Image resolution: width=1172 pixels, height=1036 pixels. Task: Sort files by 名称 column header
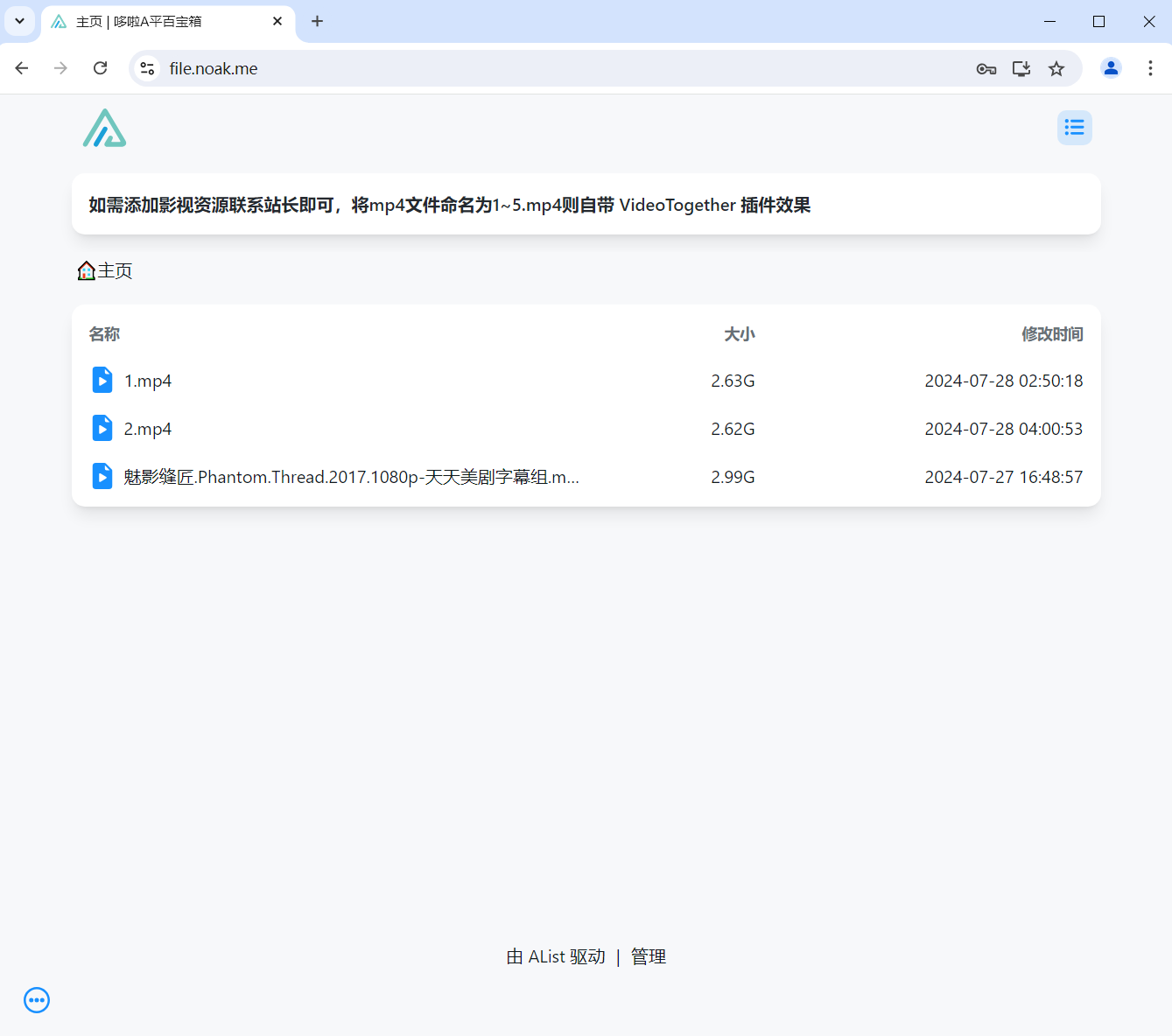tap(104, 334)
